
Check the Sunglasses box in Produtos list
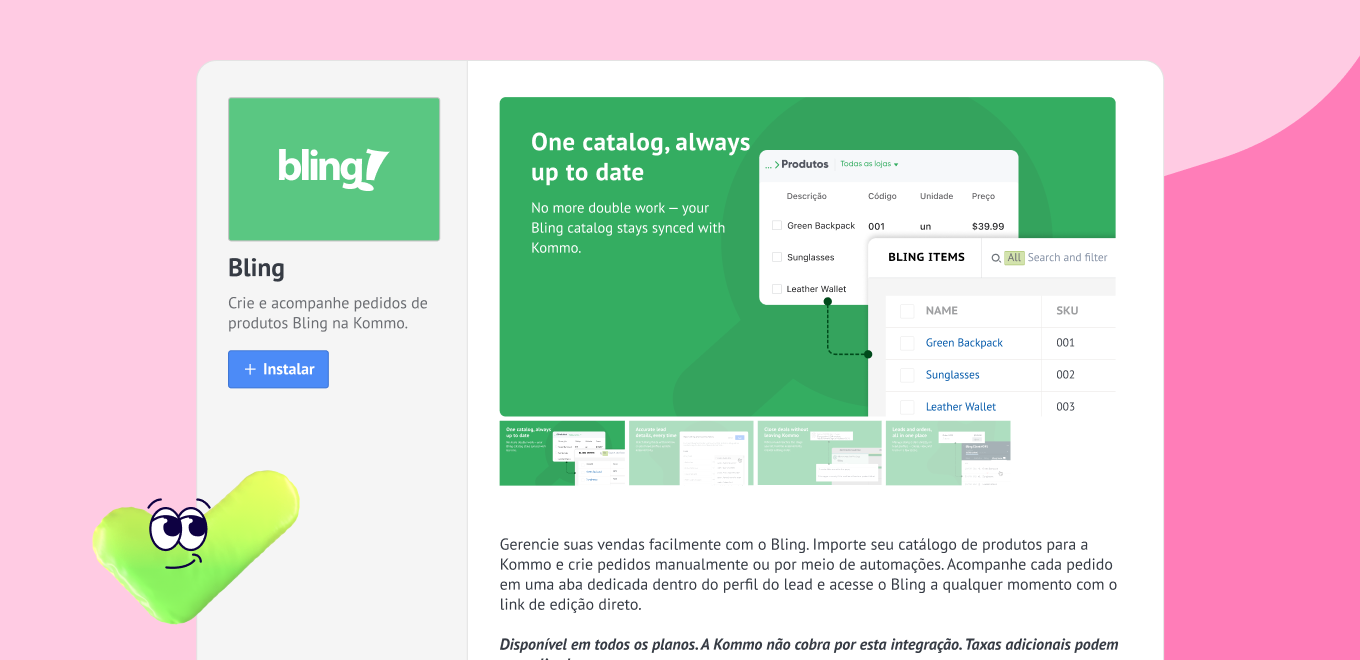pyautogui.click(x=777, y=257)
